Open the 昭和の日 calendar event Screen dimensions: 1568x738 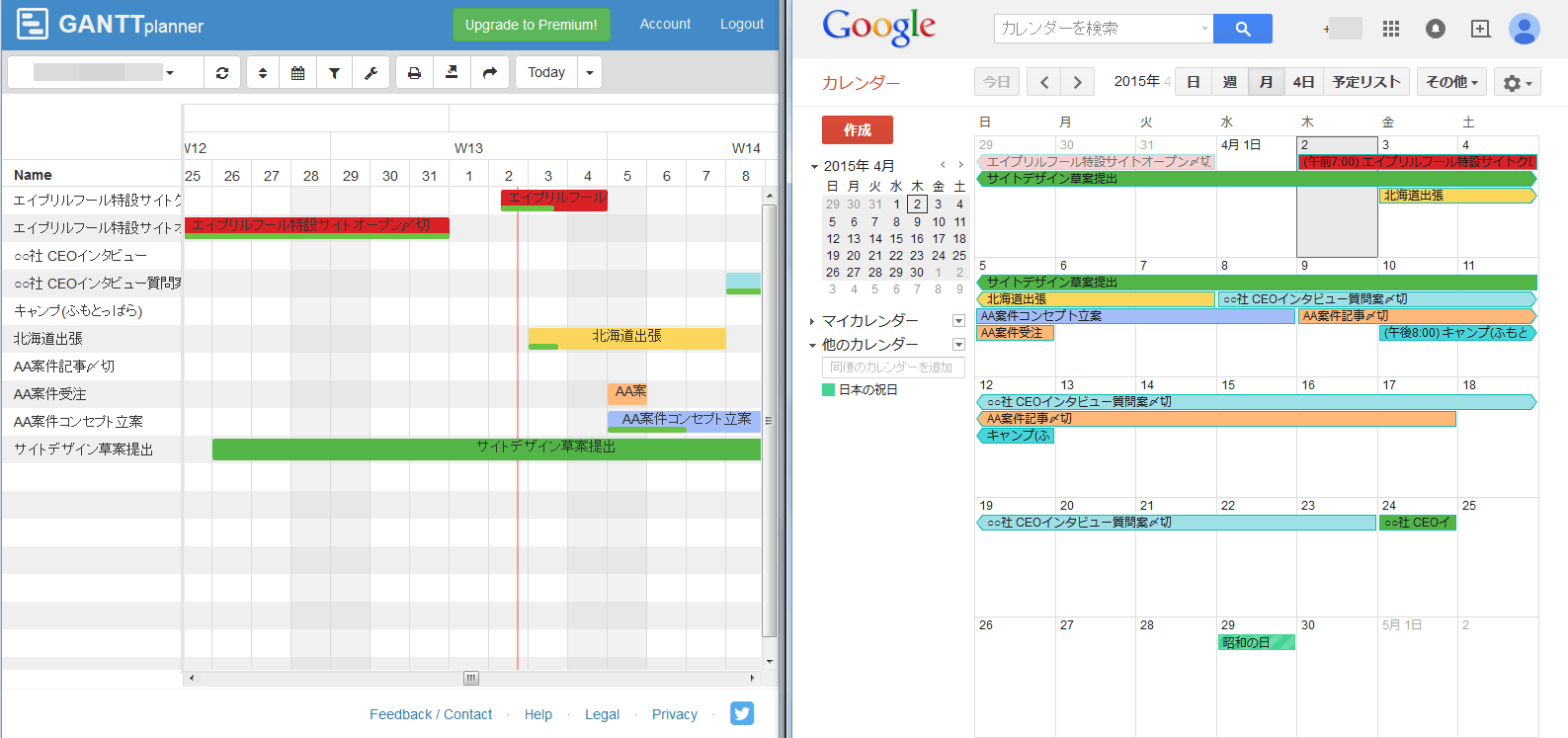click(x=1256, y=642)
